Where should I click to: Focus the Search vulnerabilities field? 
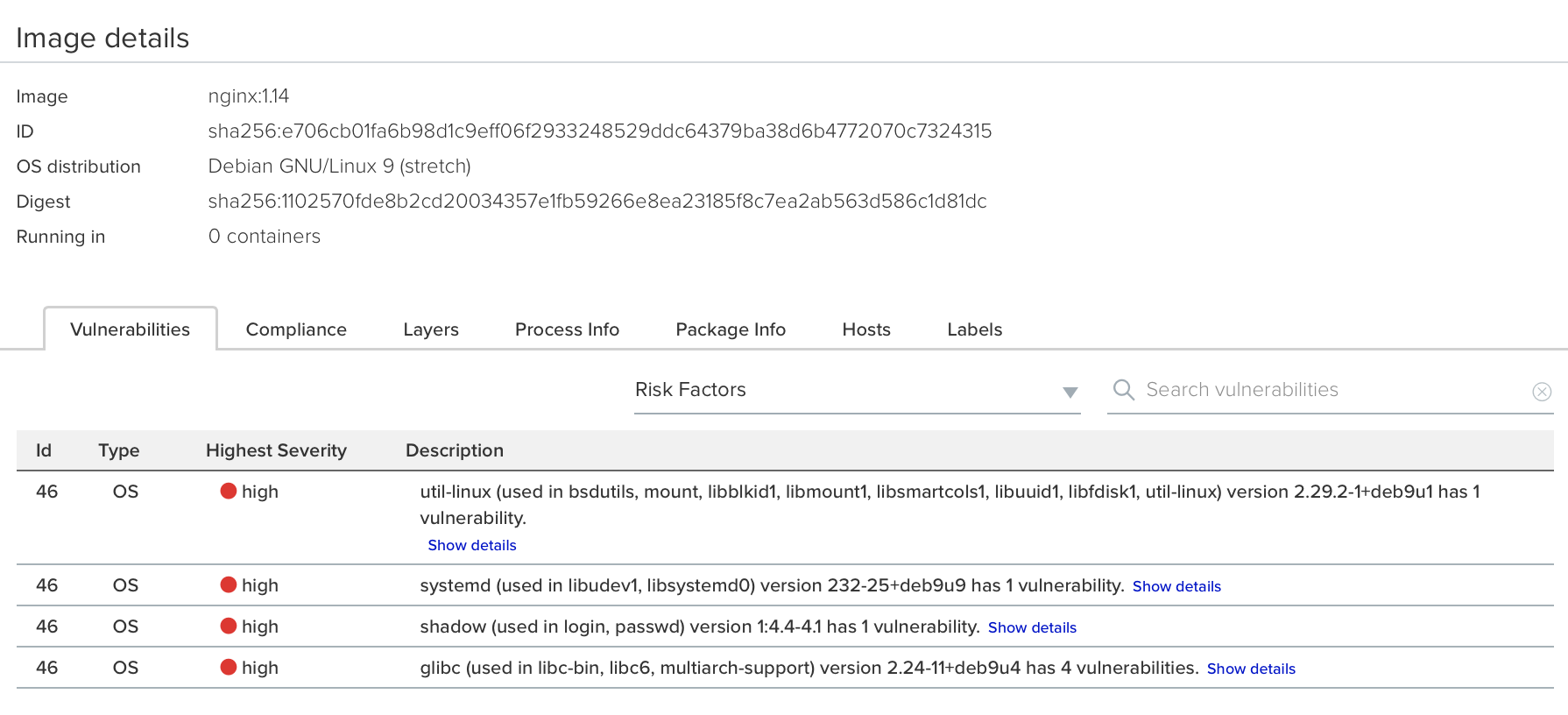click(1331, 390)
